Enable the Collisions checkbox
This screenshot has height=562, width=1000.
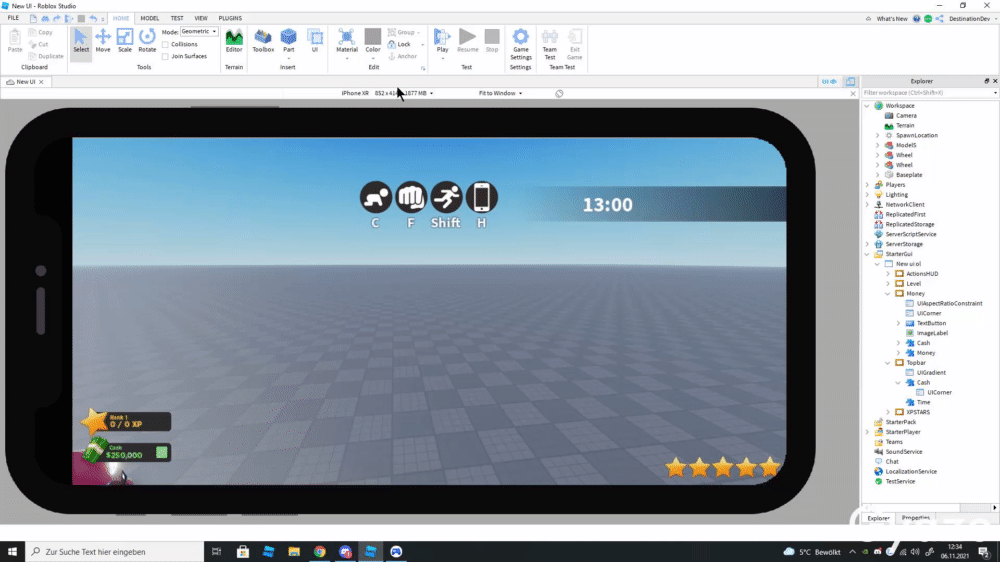point(165,45)
